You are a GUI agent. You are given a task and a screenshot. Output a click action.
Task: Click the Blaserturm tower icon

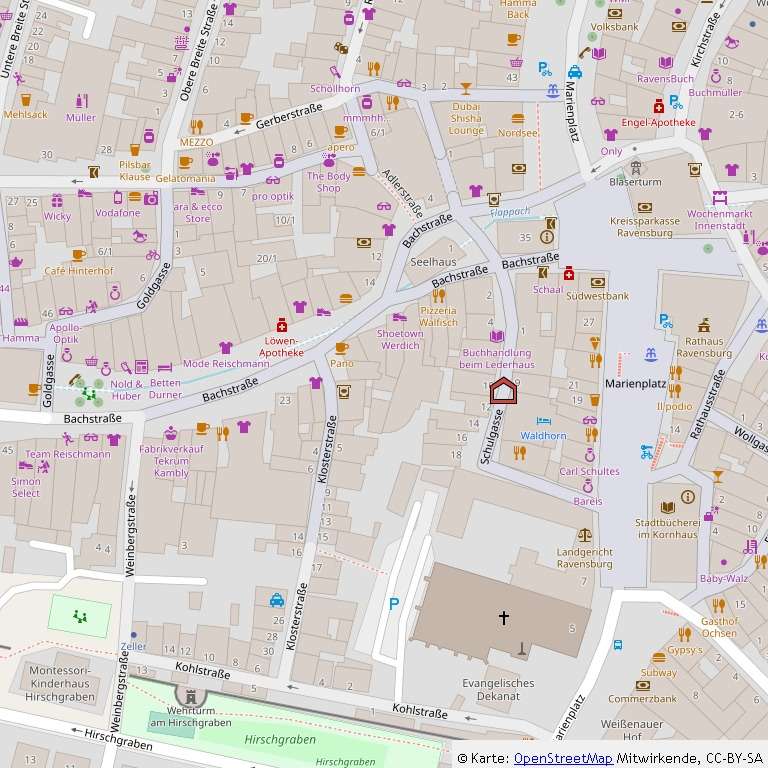click(636, 168)
